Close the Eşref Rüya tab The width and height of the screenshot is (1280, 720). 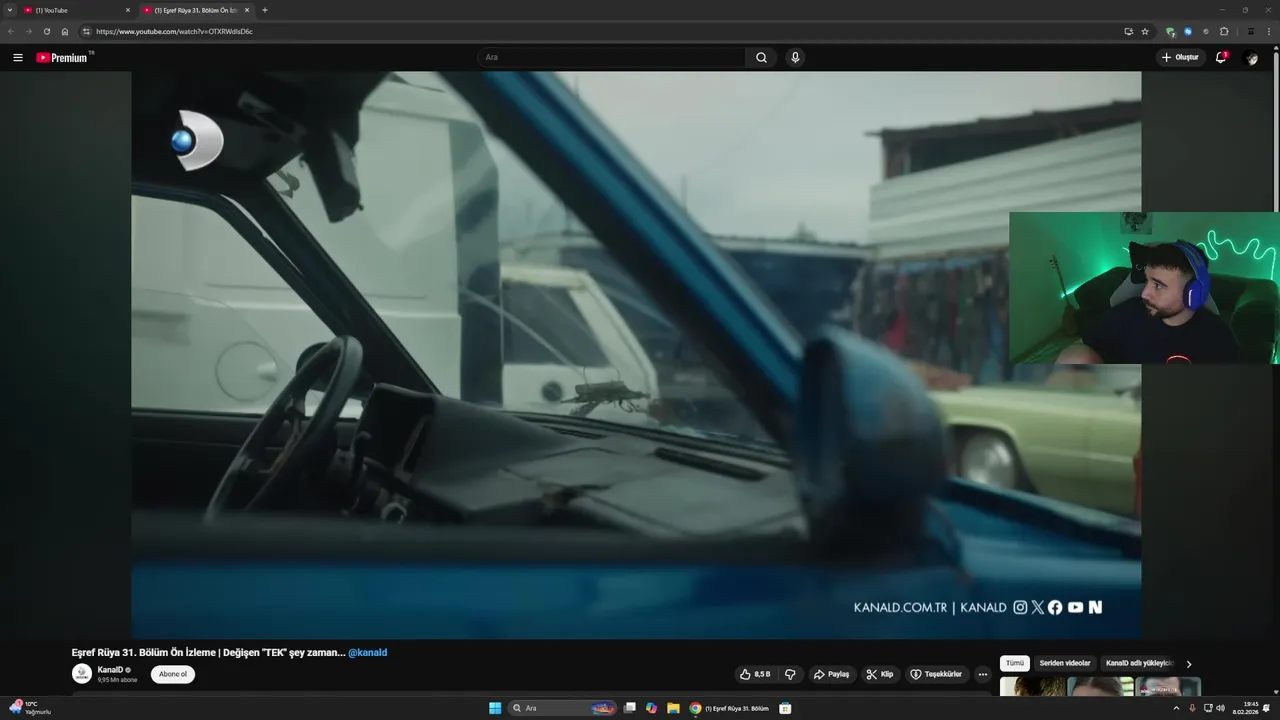click(247, 10)
